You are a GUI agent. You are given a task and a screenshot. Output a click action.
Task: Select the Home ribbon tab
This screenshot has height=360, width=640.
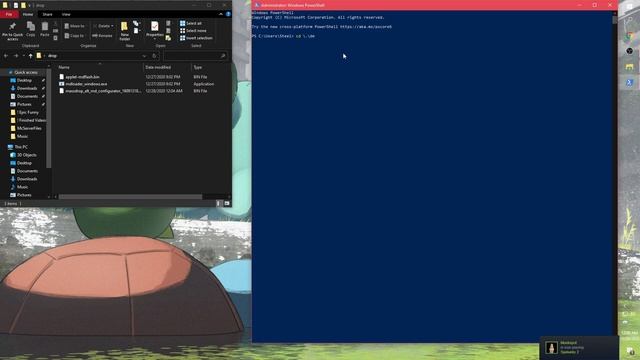(x=28, y=14)
